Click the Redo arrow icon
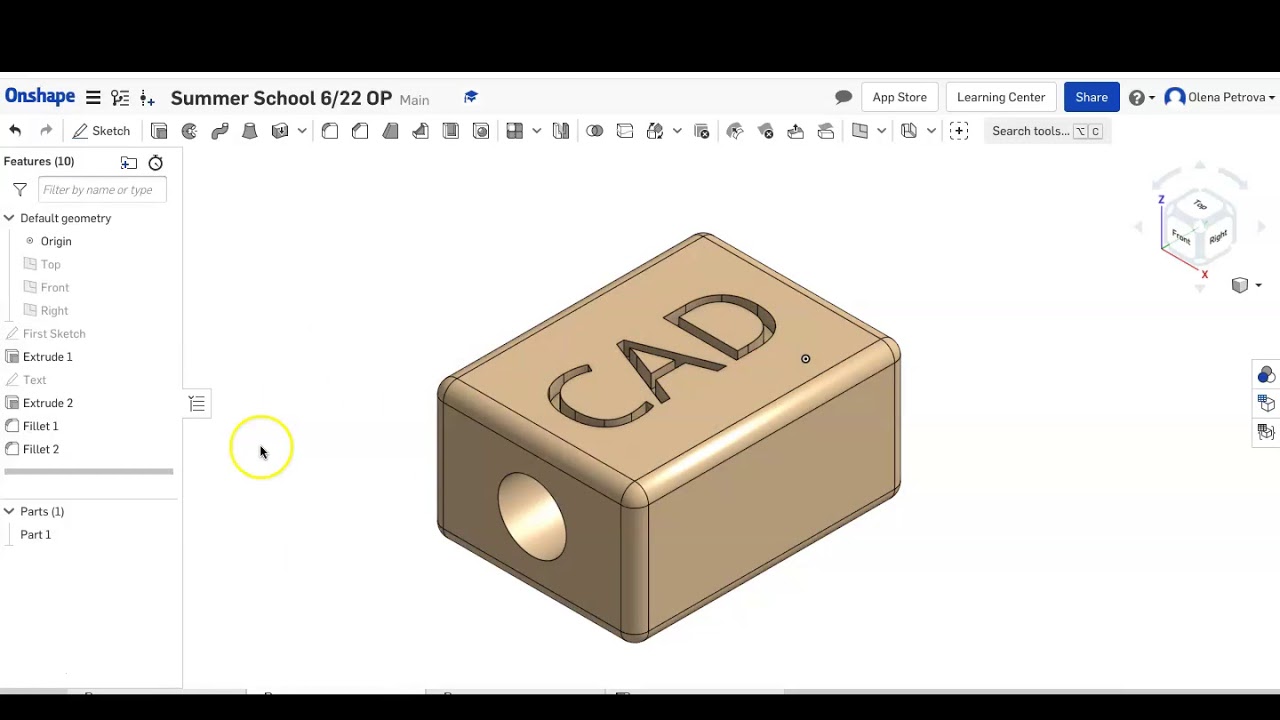Image resolution: width=1280 pixels, height=720 pixels. (46, 131)
